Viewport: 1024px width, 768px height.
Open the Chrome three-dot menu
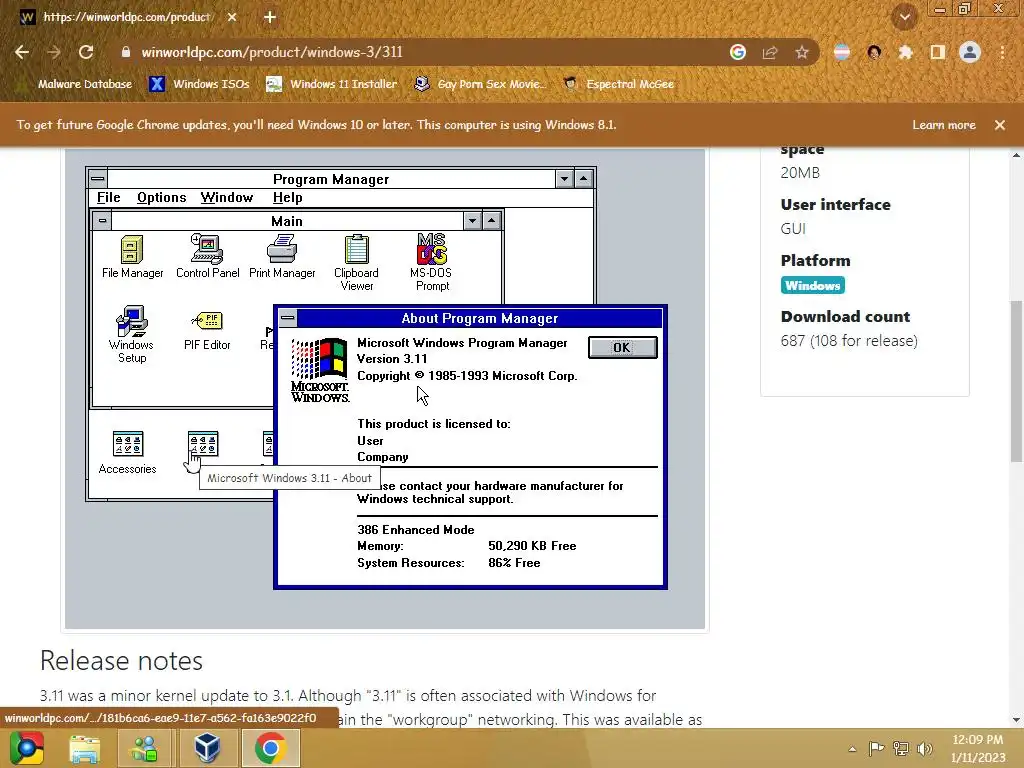pyautogui.click(x=1002, y=52)
